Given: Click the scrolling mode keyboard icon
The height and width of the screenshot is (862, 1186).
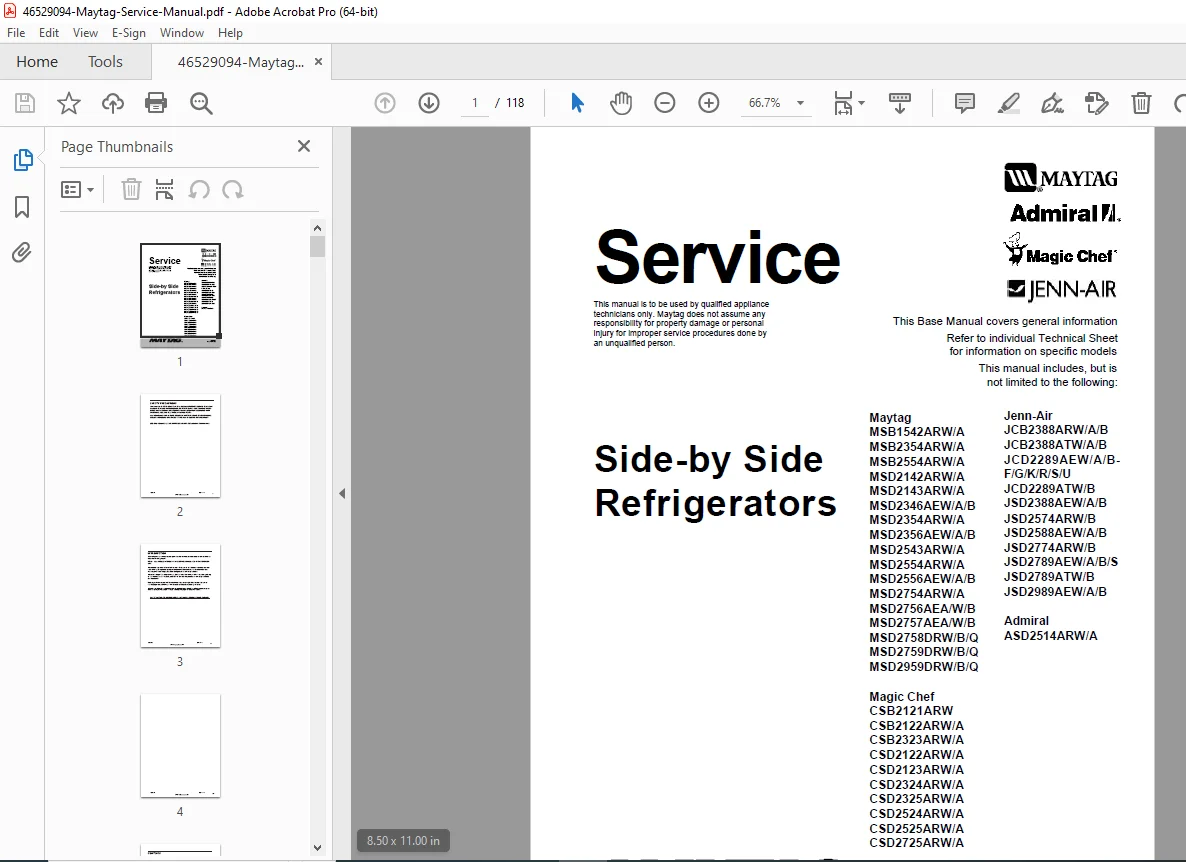Looking at the screenshot, I should click(899, 103).
